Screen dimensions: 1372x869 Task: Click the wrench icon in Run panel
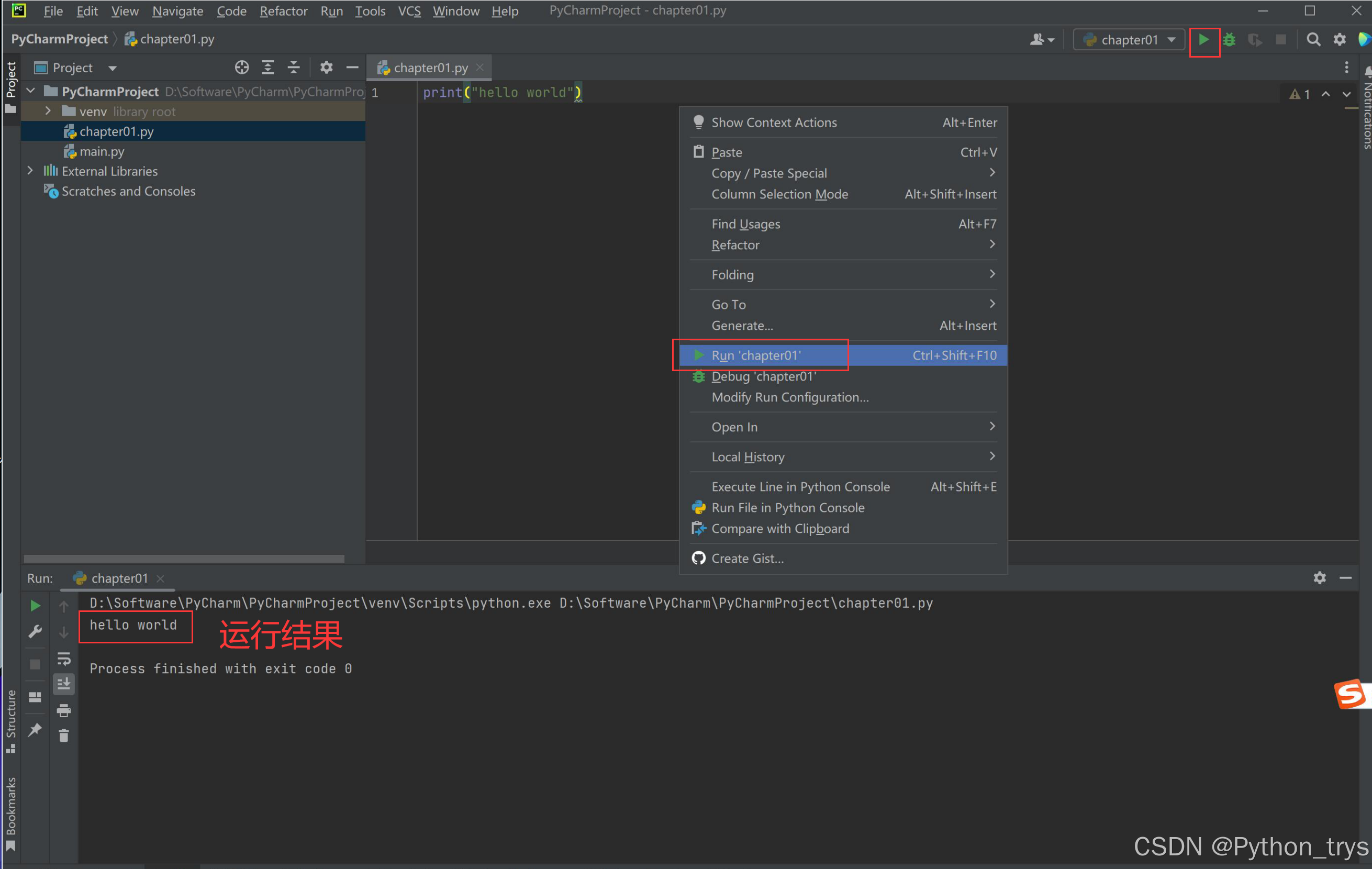tap(35, 631)
